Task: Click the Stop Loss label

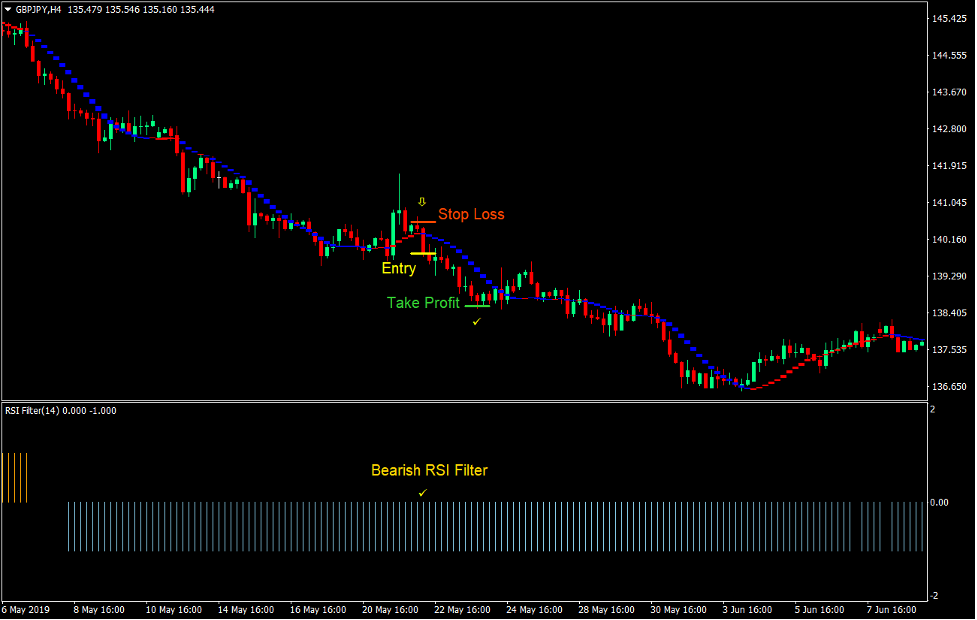Action: pyautogui.click(x=471, y=214)
